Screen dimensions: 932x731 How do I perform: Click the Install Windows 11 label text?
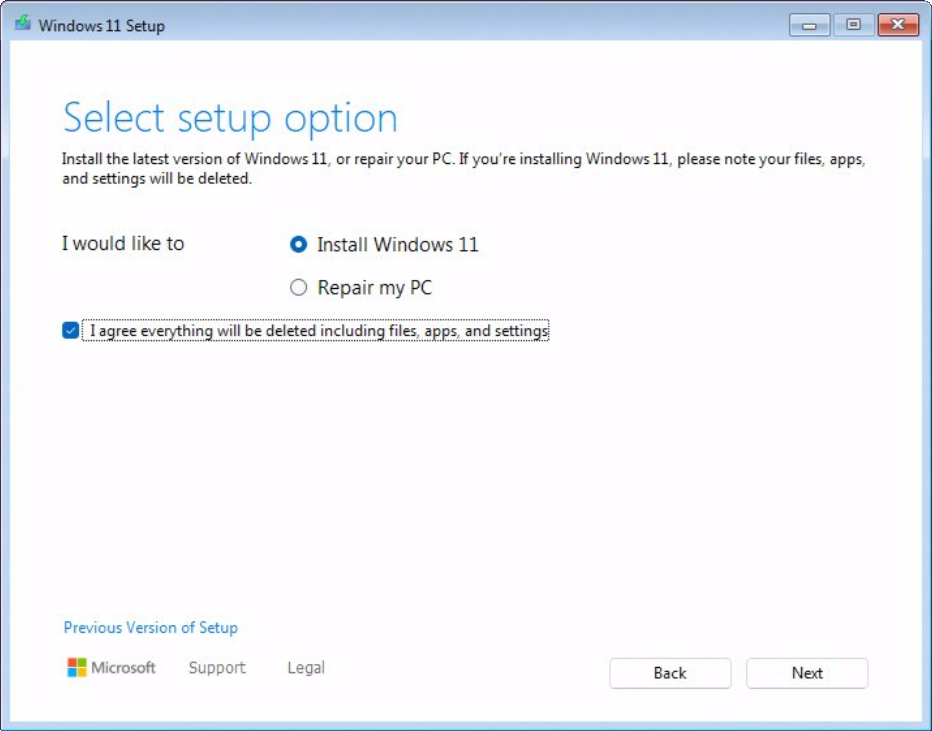point(397,243)
